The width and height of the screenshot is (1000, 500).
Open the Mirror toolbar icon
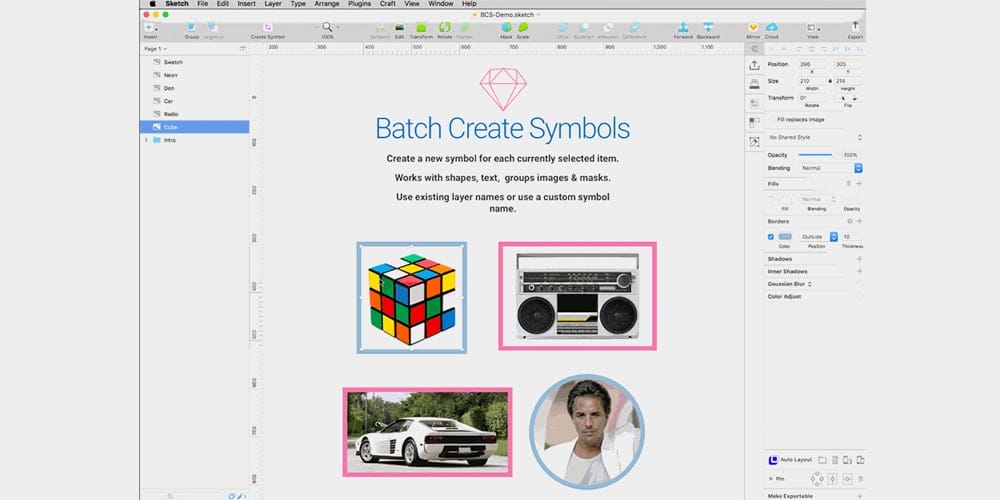coord(753,27)
